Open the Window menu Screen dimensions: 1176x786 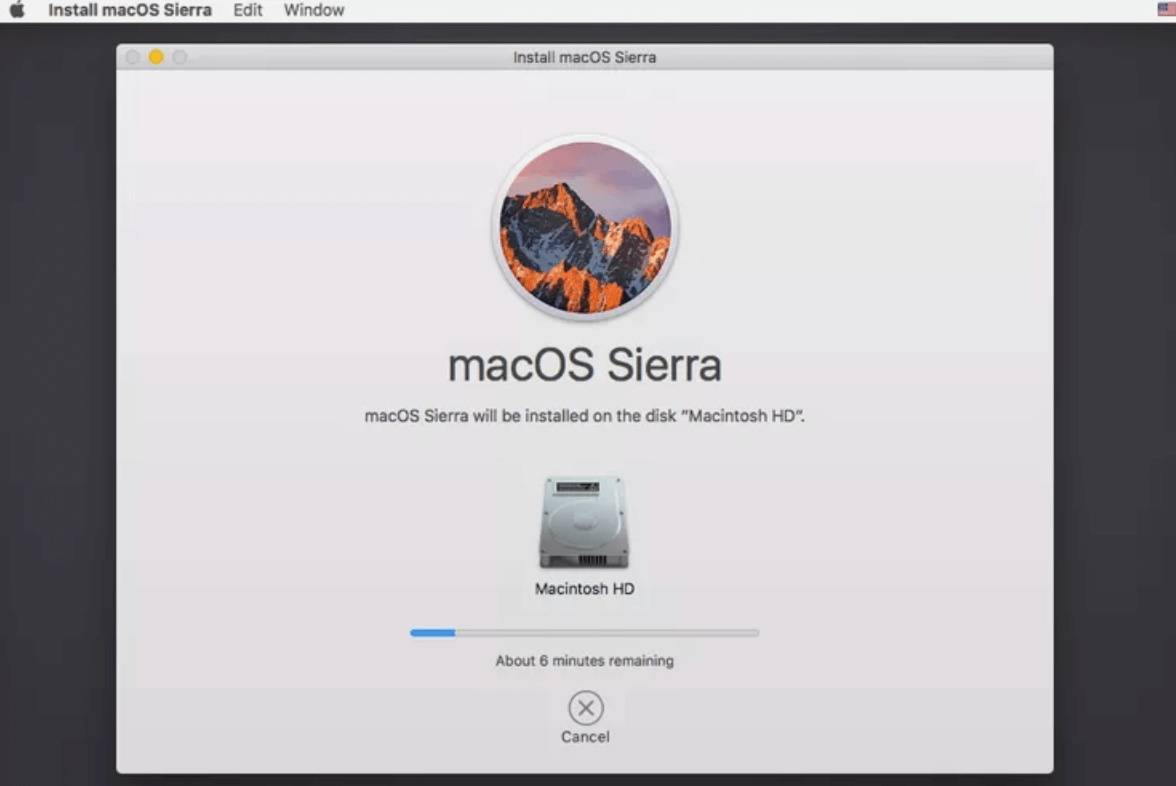click(x=313, y=10)
